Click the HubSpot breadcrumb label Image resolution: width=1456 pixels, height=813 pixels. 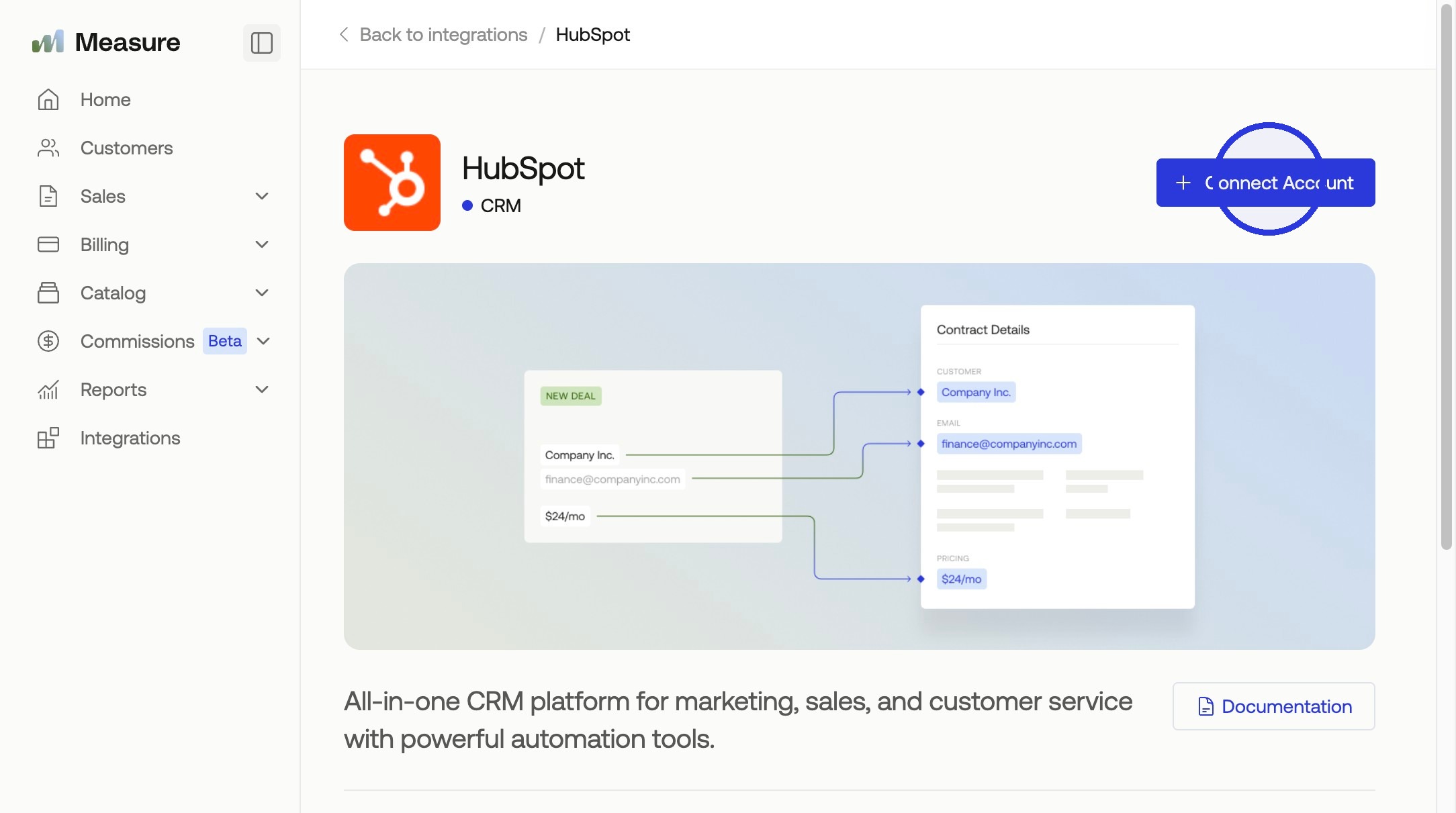592,34
